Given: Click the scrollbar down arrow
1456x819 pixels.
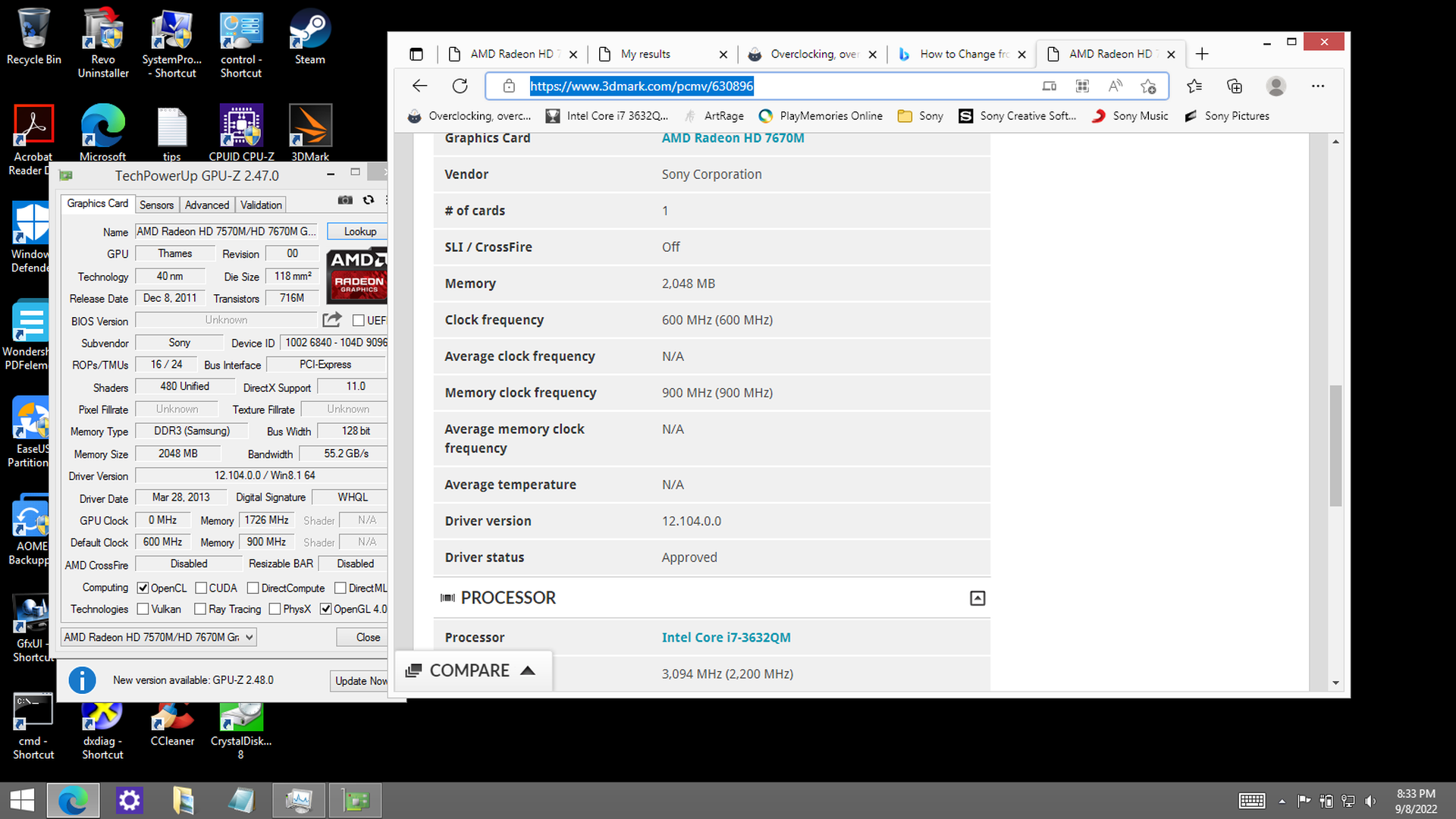Looking at the screenshot, I should 1335,682.
